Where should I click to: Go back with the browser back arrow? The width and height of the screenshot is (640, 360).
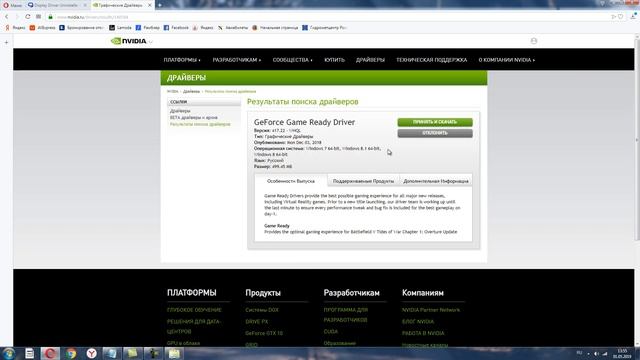tap(7, 17)
